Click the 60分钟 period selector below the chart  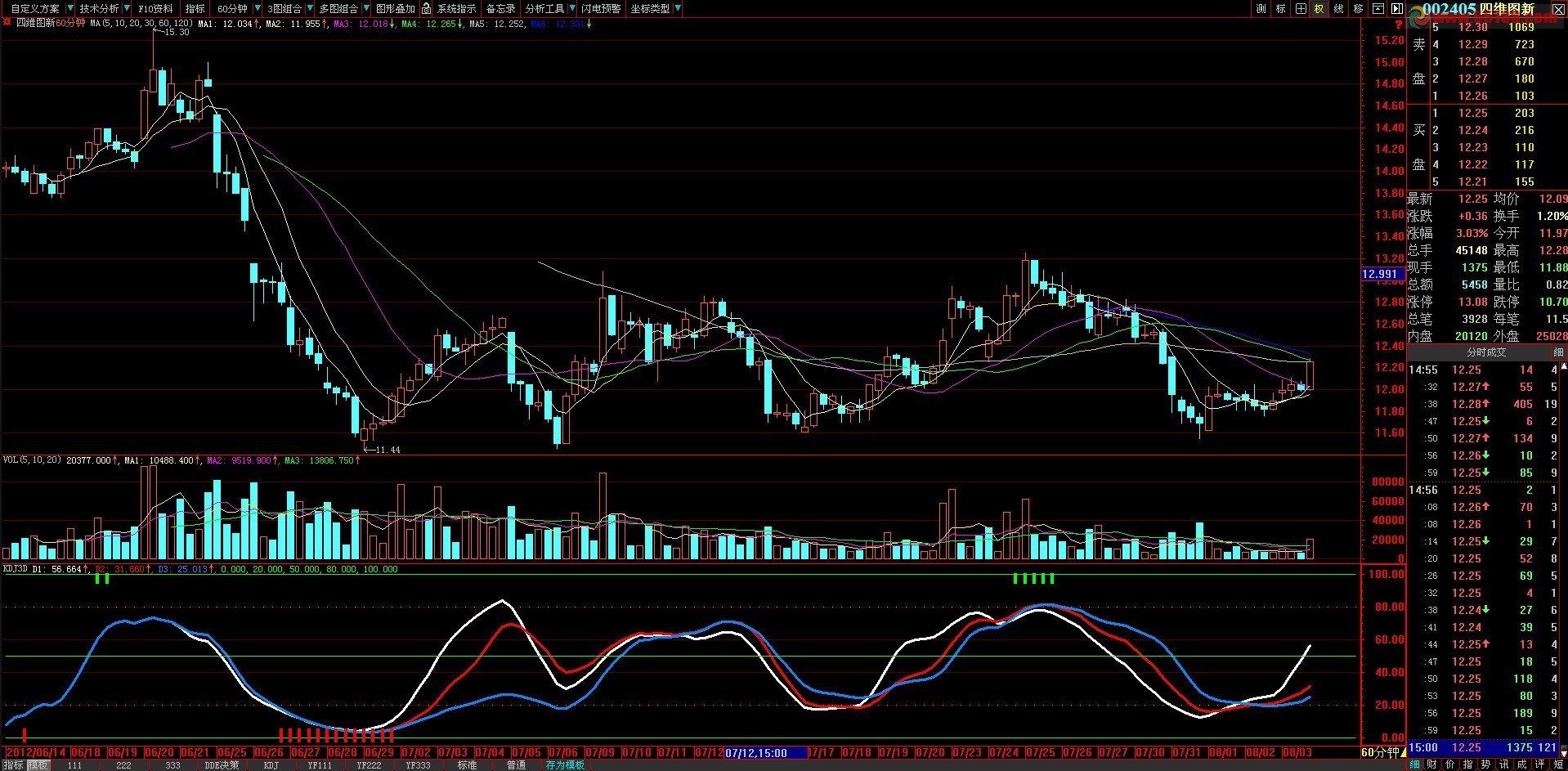1383,752
